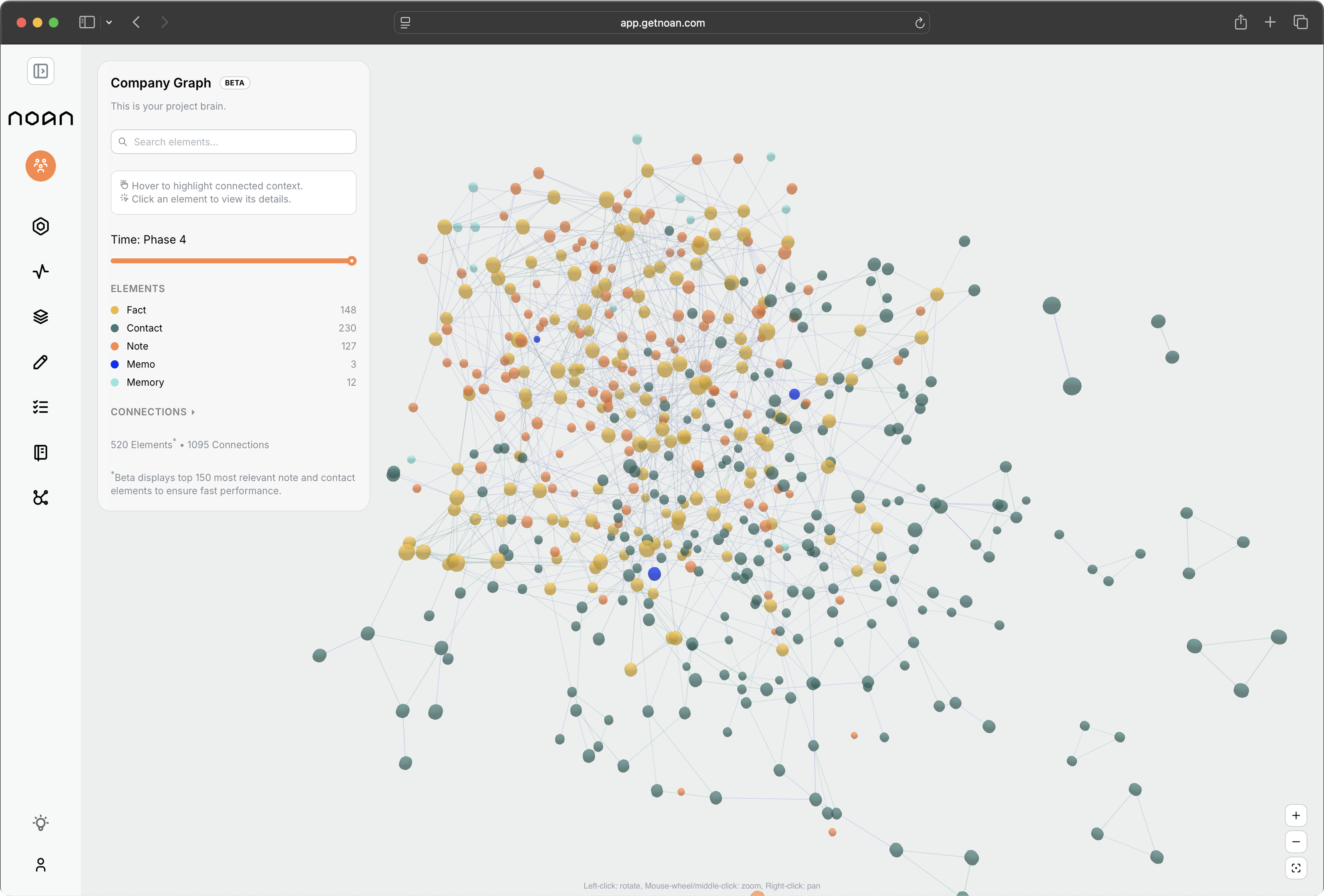The image size is (1324, 896).
Task: Select the pencil edit icon in sidebar
Action: [x=40, y=362]
